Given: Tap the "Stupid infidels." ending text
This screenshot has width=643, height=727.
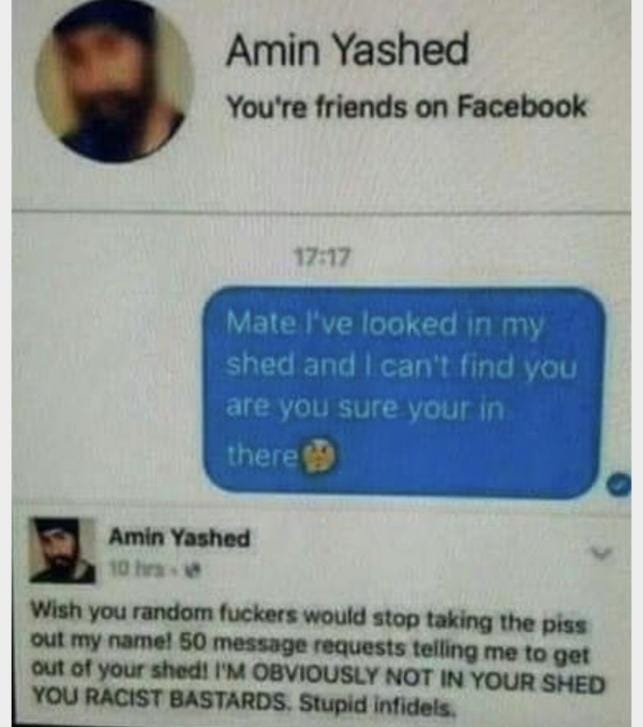Looking at the screenshot, I should (x=375, y=705).
